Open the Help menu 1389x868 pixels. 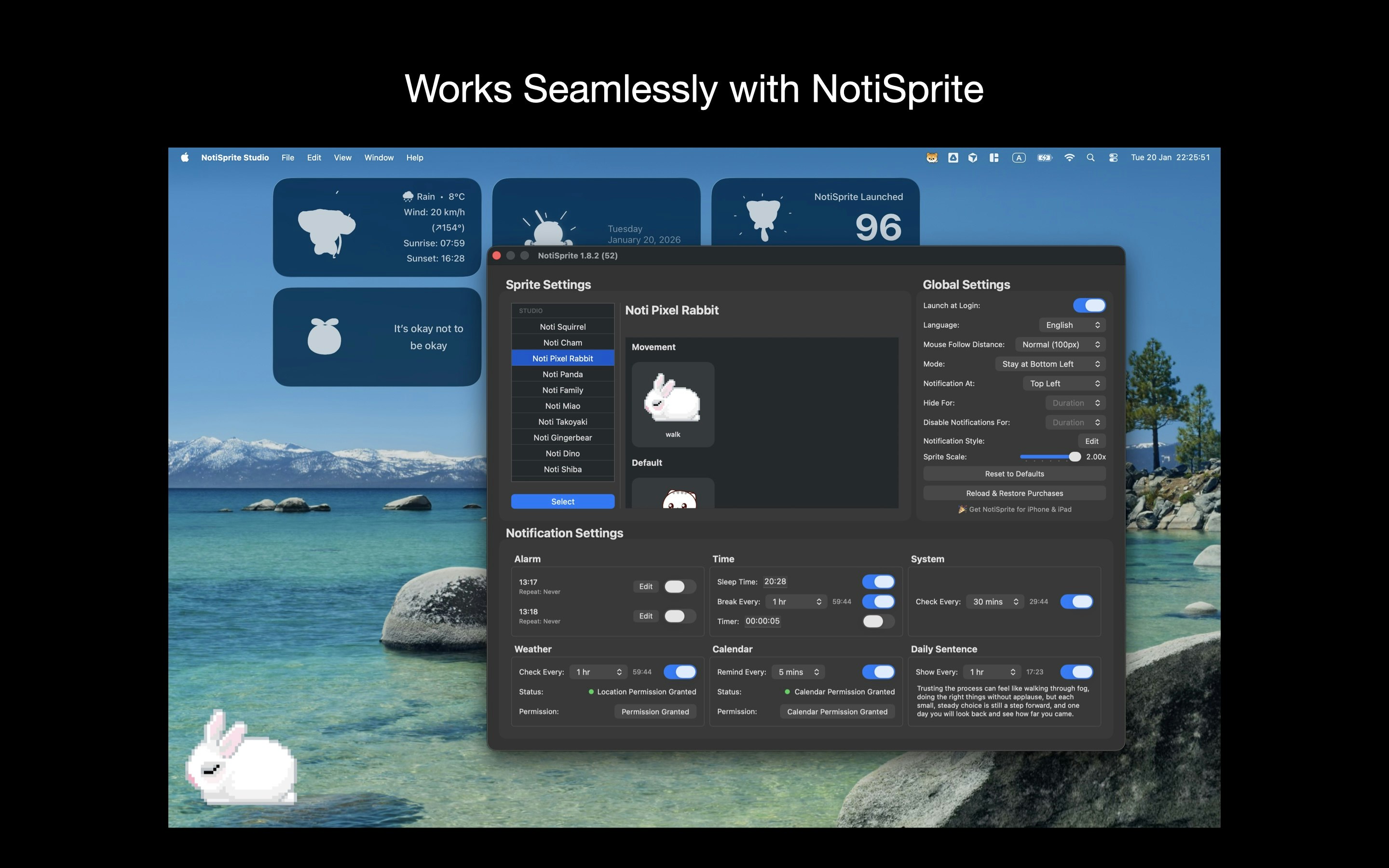coord(414,157)
